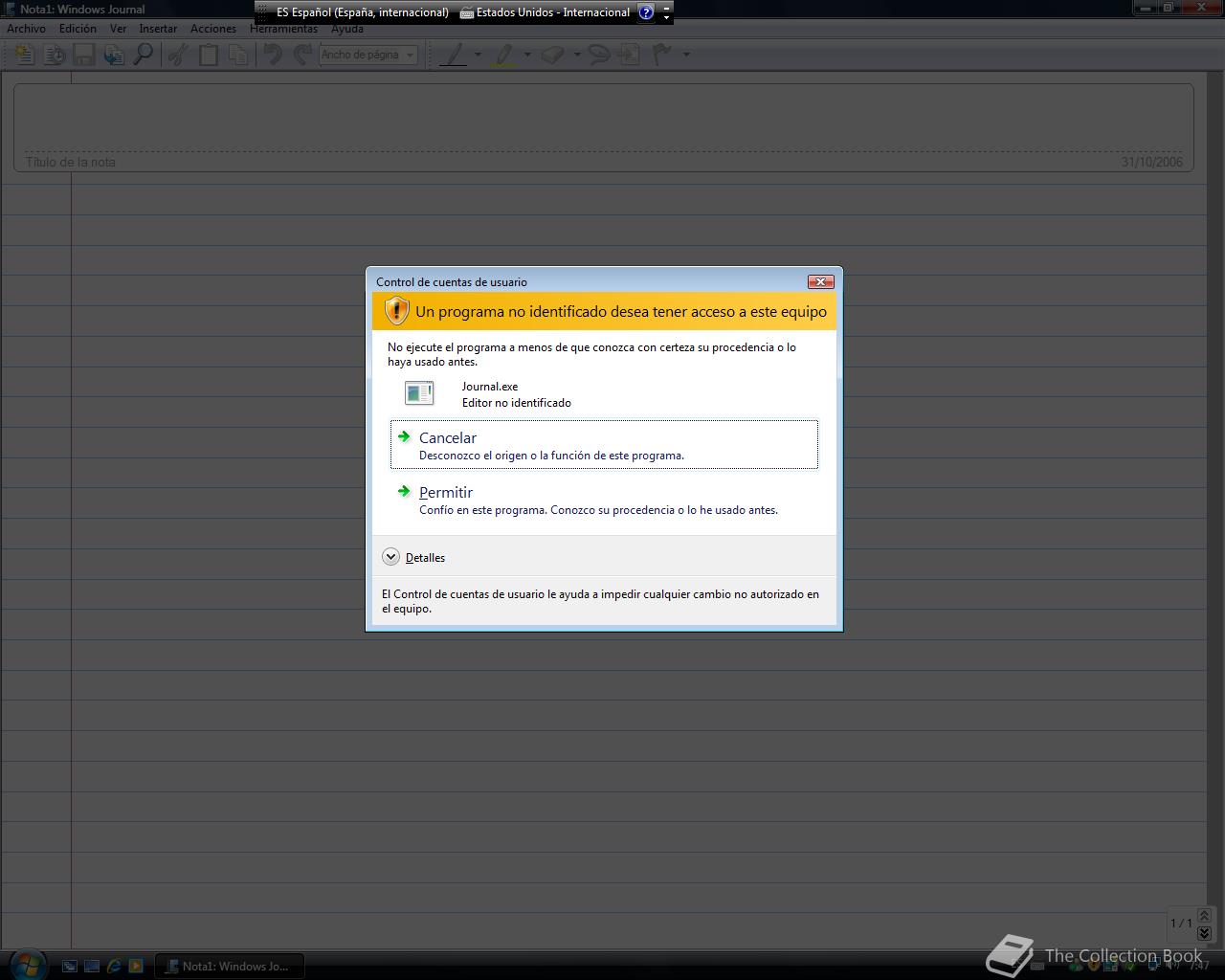Open the Ver menu
The width and height of the screenshot is (1225, 980).
click(118, 29)
